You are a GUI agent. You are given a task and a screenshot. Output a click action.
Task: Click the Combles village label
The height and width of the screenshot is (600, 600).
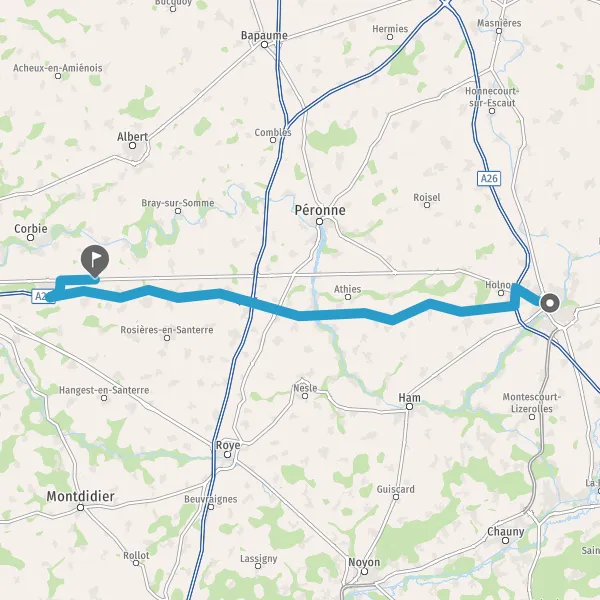(x=273, y=132)
